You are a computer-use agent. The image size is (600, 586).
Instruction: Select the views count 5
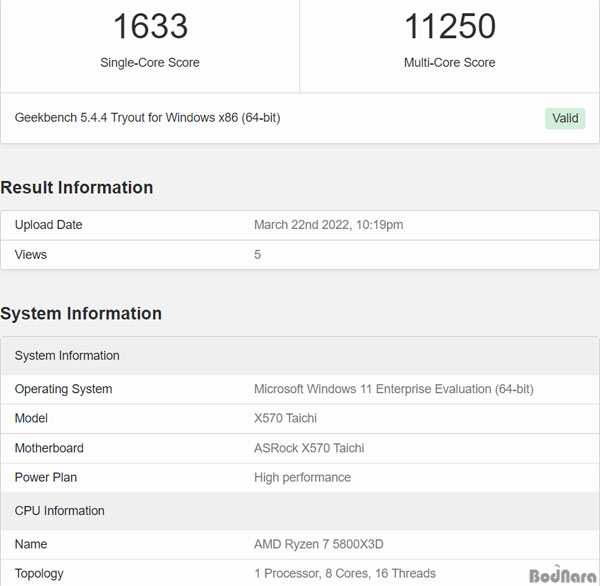point(258,255)
